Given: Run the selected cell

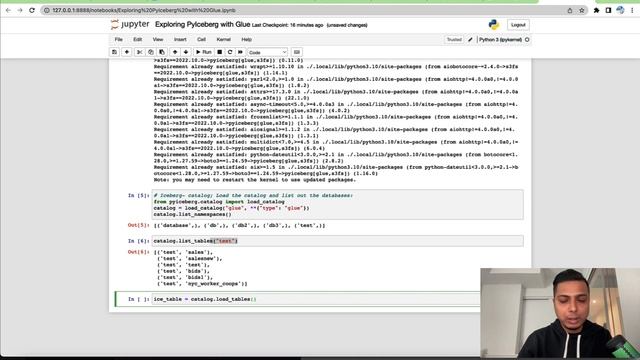Looking at the screenshot, I should click(204, 52).
